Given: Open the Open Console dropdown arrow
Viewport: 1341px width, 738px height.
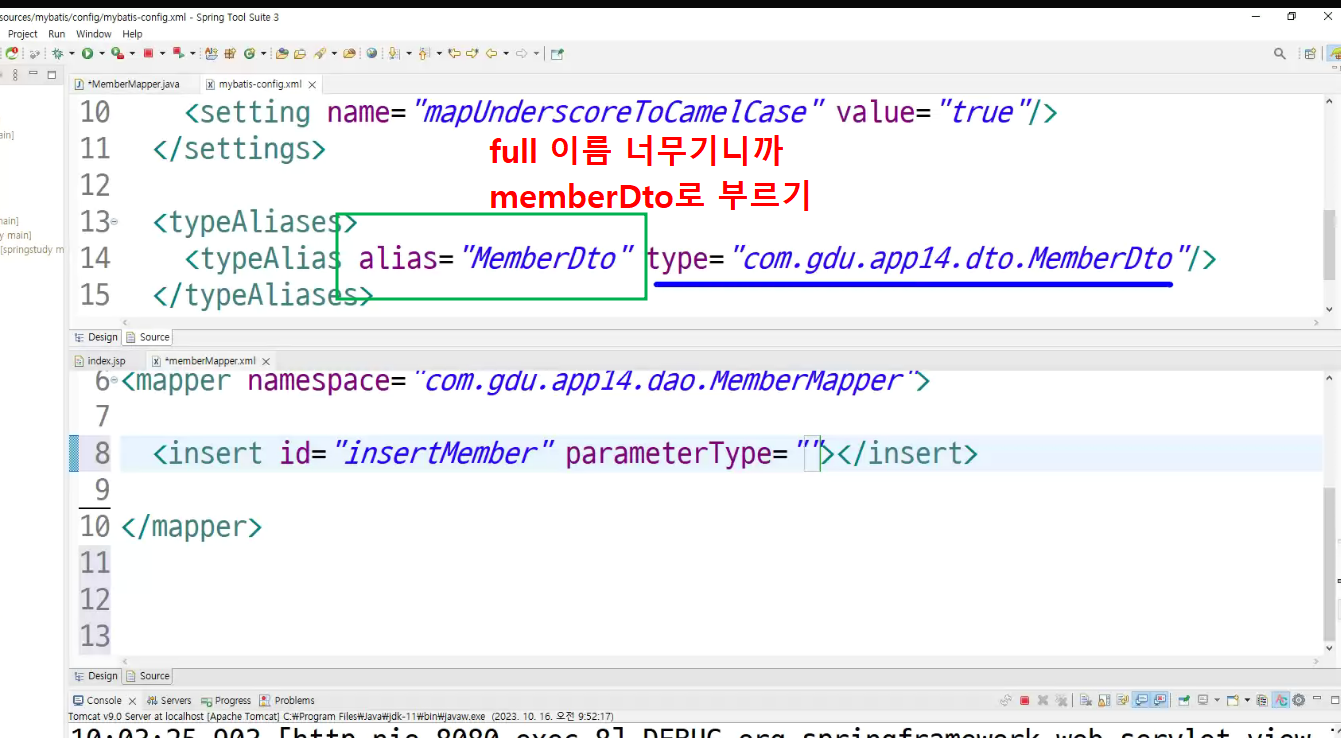Looking at the screenshot, I should click(1247, 700).
